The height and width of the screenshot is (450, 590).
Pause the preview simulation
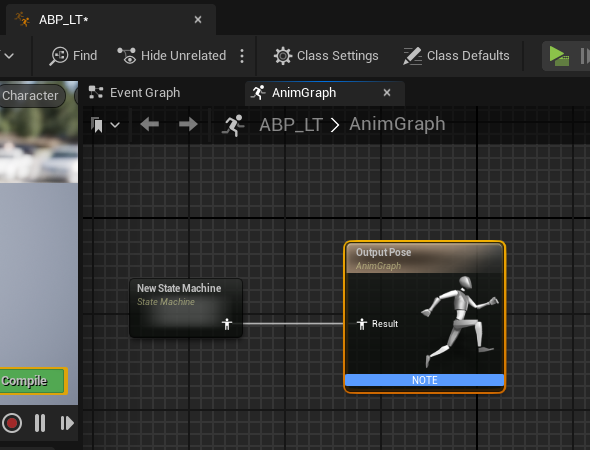click(x=40, y=423)
